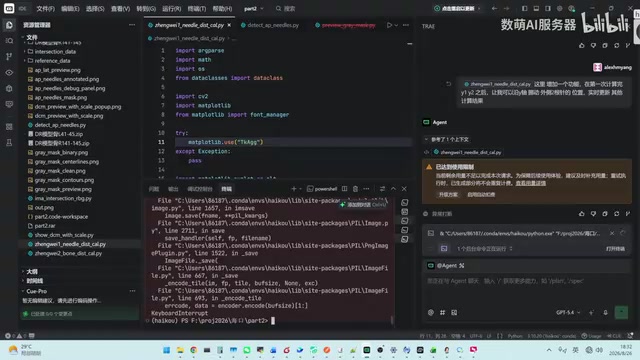Click UTF-8 encoding in status bar

point(476,336)
